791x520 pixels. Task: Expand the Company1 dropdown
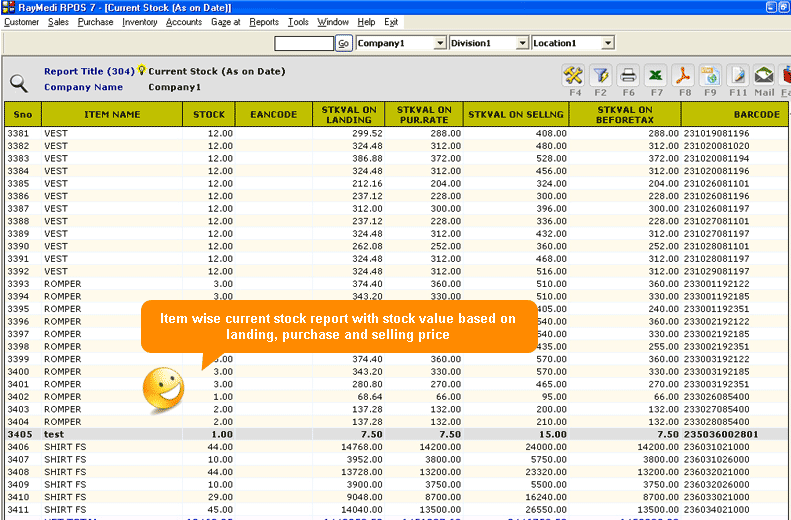440,43
